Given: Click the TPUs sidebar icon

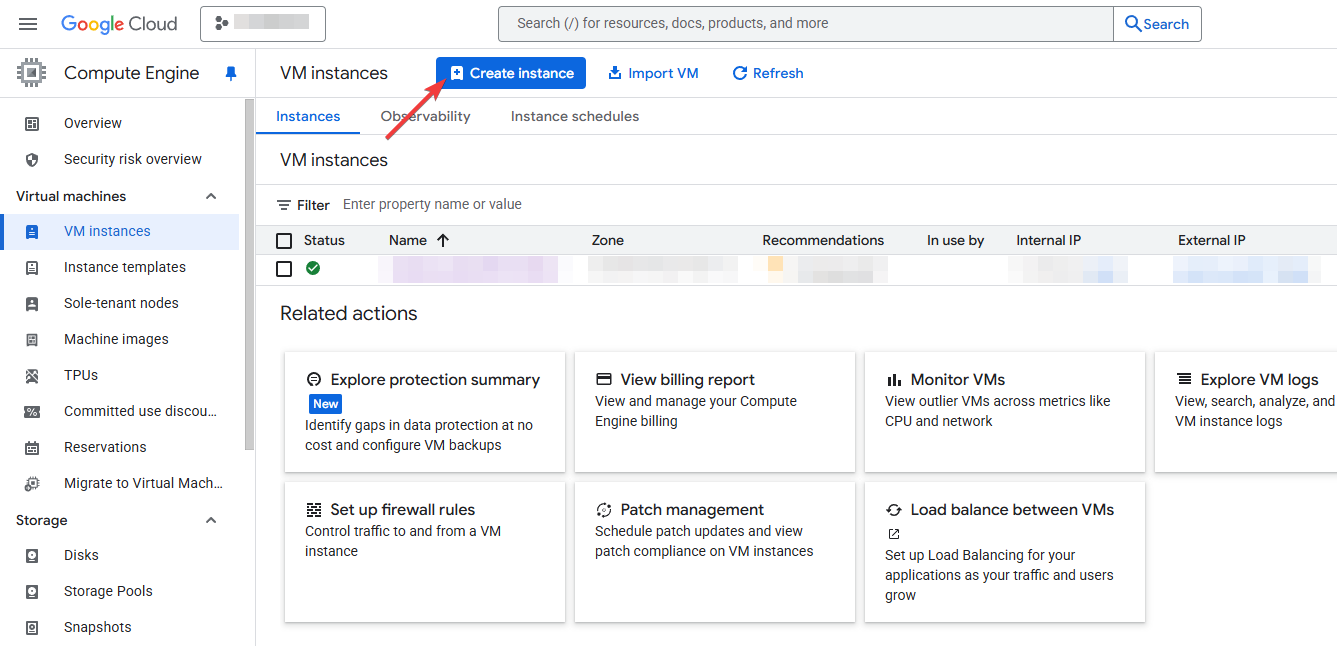Looking at the screenshot, I should pos(32,376).
